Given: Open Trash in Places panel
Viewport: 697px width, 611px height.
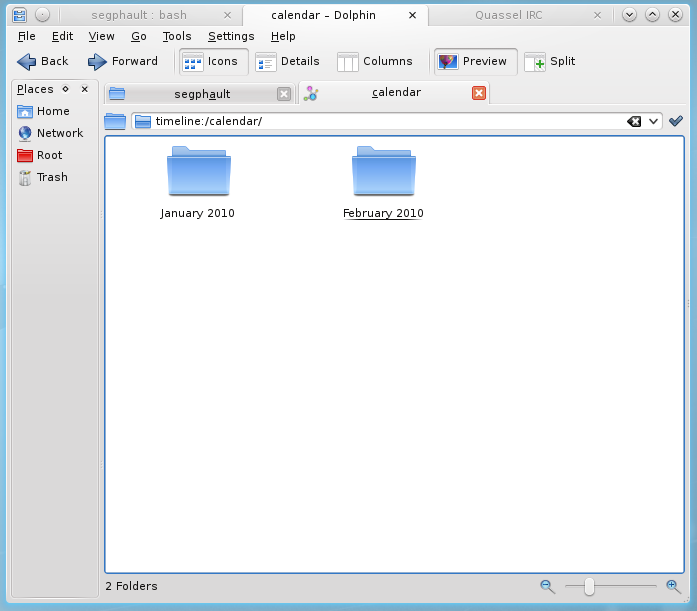Looking at the screenshot, I should coord(43,177).
